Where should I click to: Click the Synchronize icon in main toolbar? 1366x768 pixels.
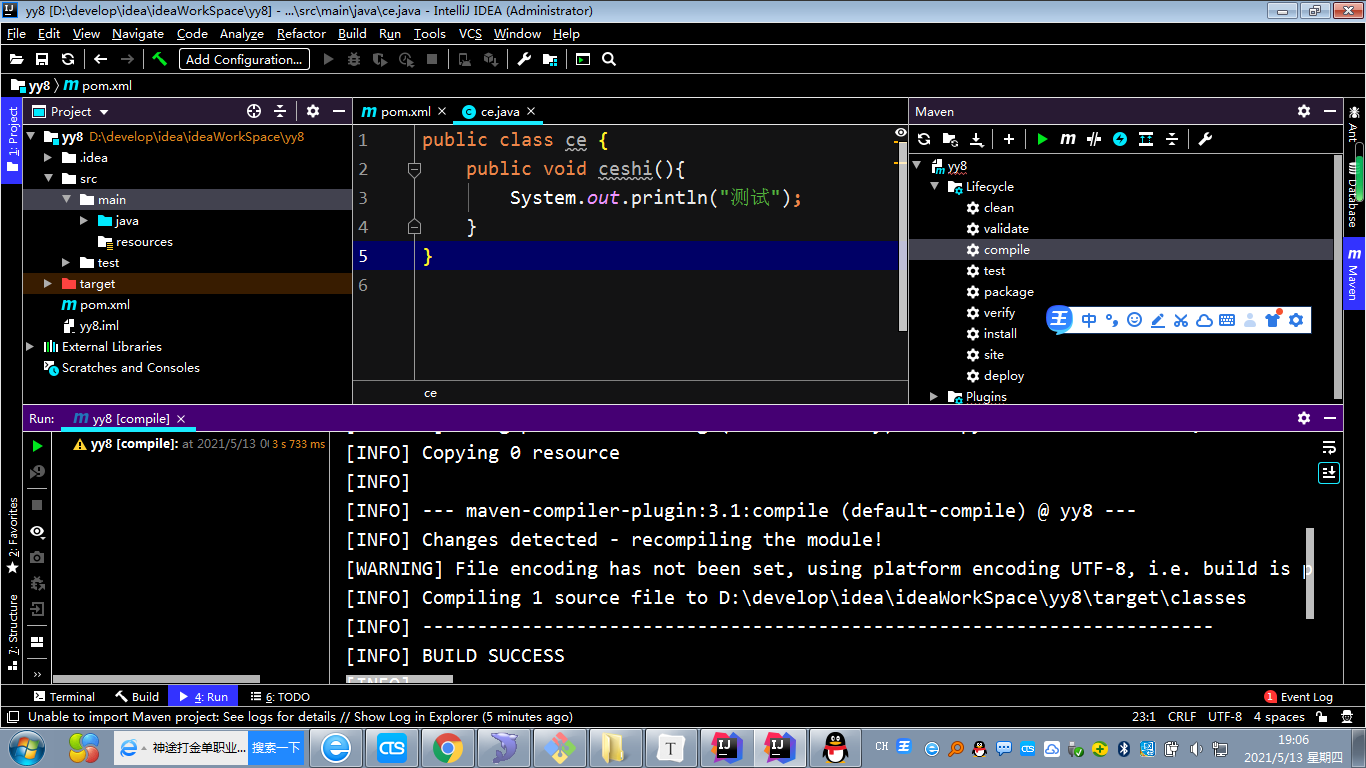click(68, 59)
